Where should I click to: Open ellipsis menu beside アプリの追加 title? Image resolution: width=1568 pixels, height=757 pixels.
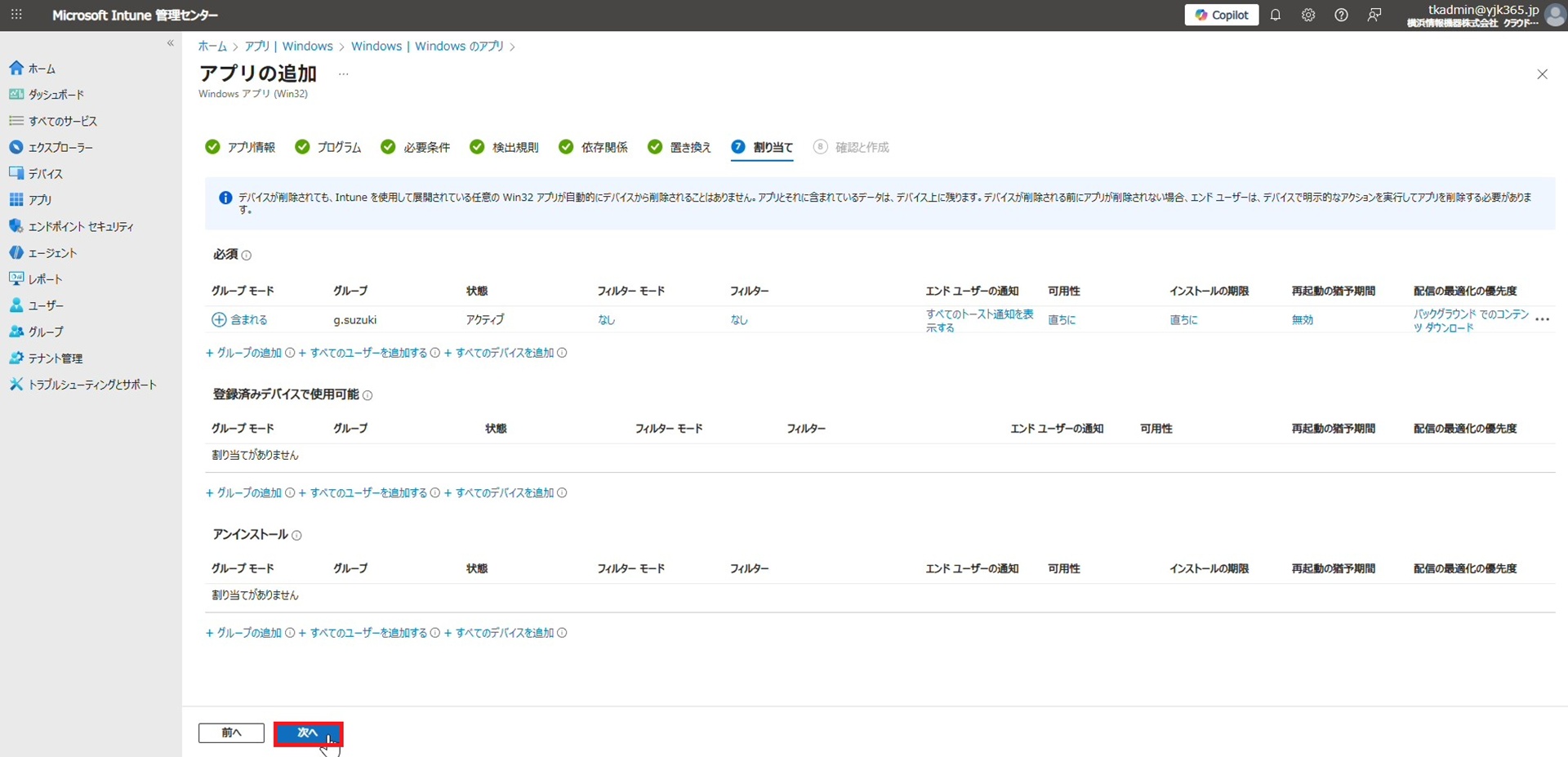[x=343, y=74]
